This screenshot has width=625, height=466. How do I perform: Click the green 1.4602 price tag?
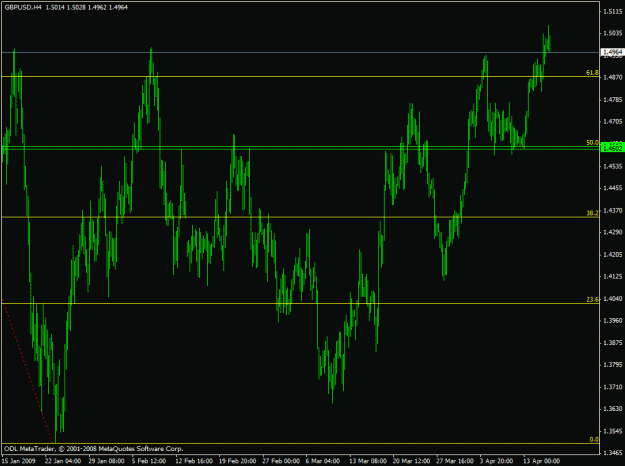(612, 148)
